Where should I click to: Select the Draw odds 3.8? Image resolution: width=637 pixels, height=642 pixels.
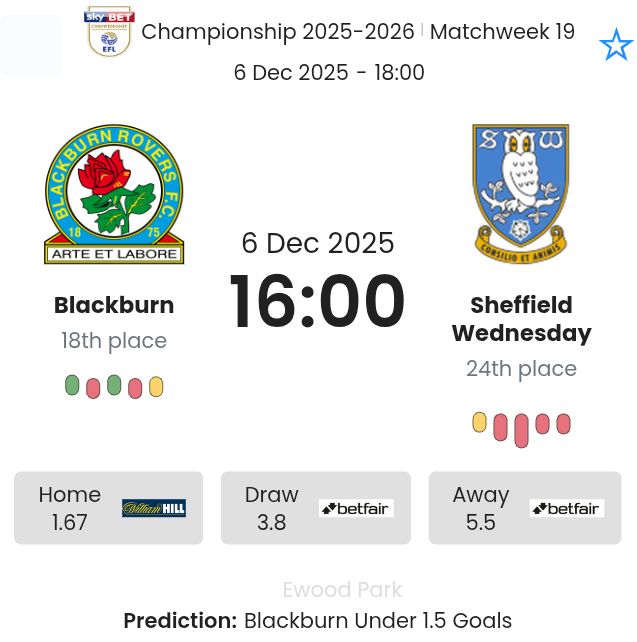pyautogui.click(x=271, y=522)
